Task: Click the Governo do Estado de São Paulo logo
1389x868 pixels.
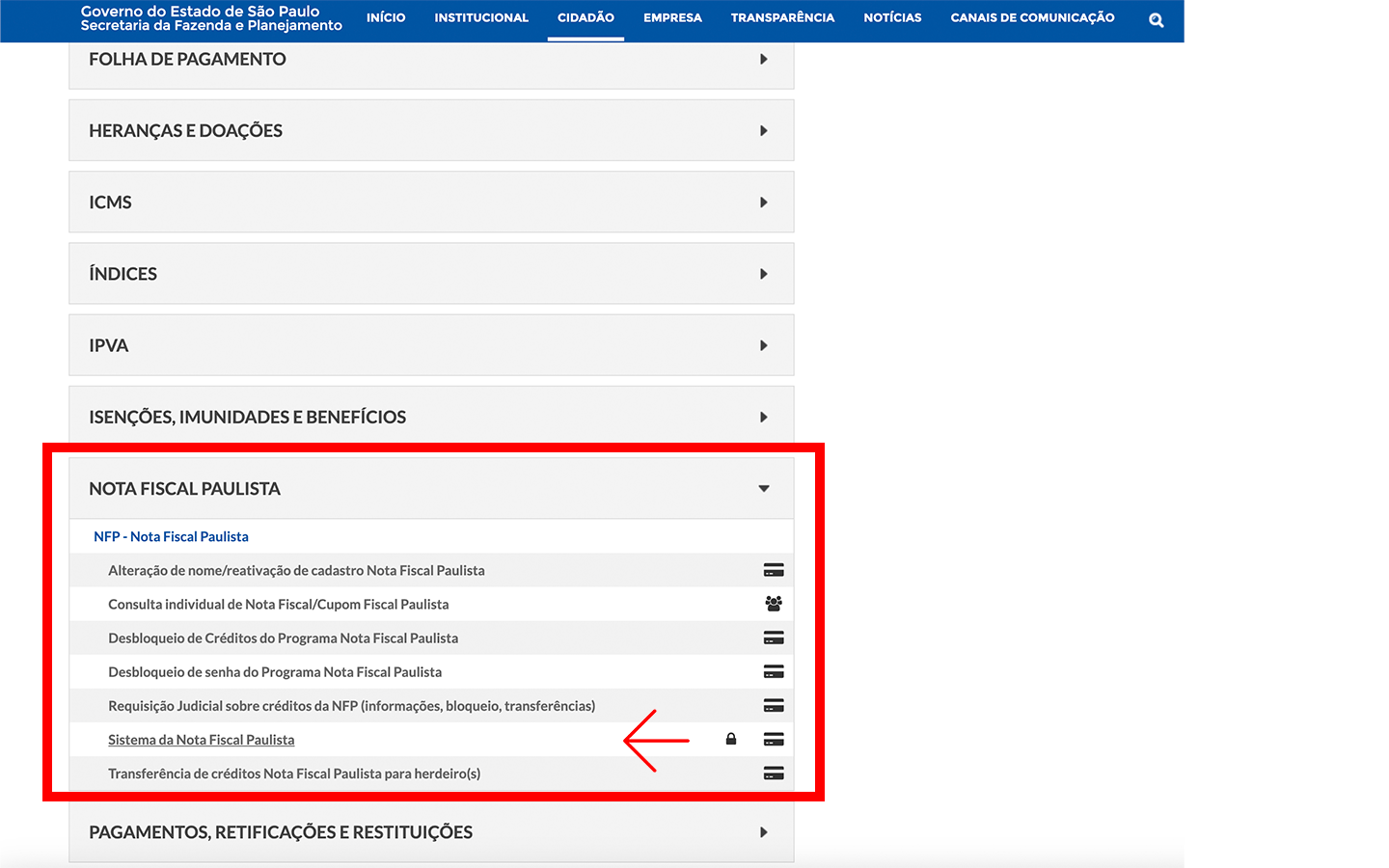Action: point(211,18)
